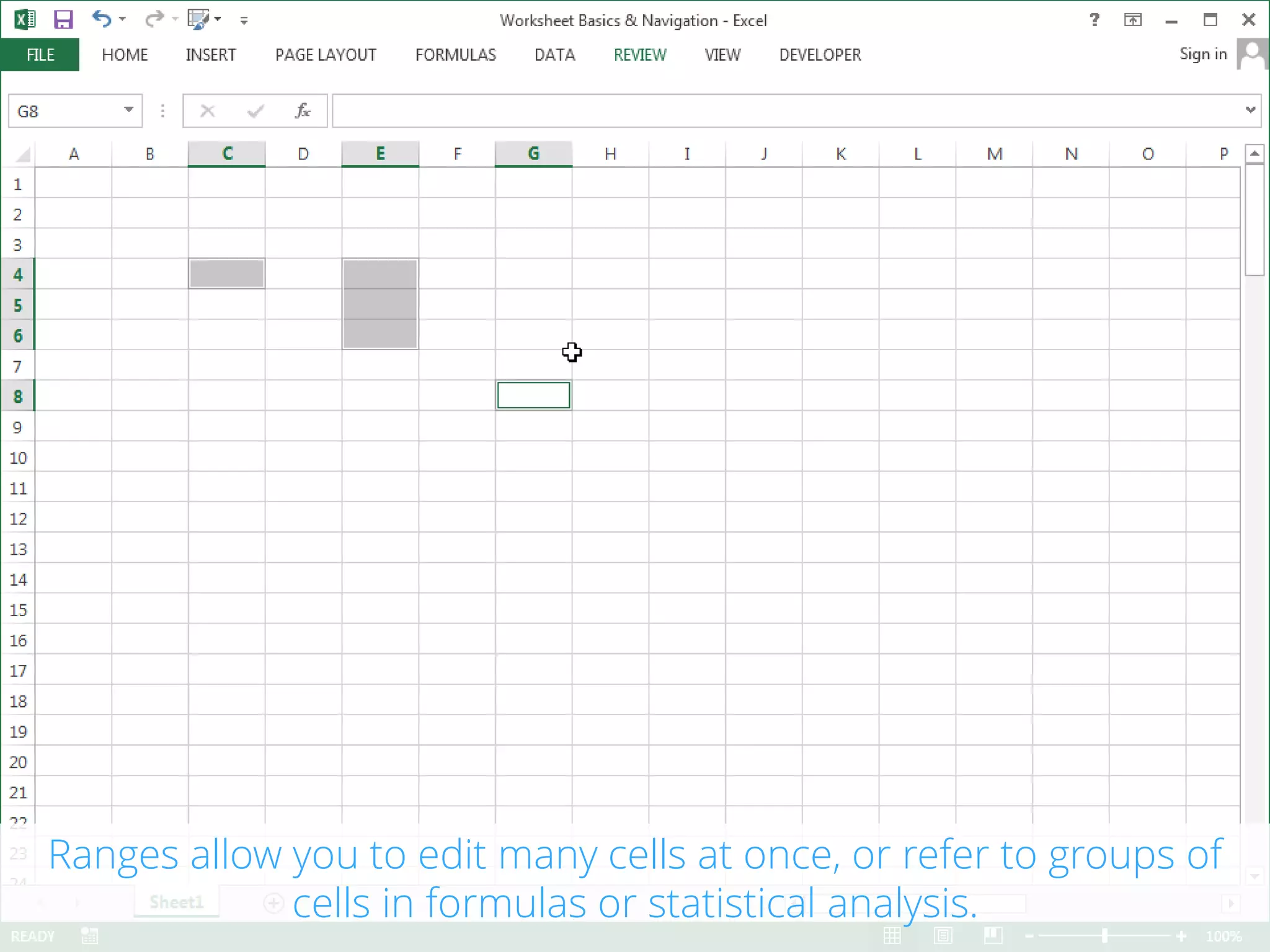
Task: Click the Insert Function fx icon
Action: 303,111
